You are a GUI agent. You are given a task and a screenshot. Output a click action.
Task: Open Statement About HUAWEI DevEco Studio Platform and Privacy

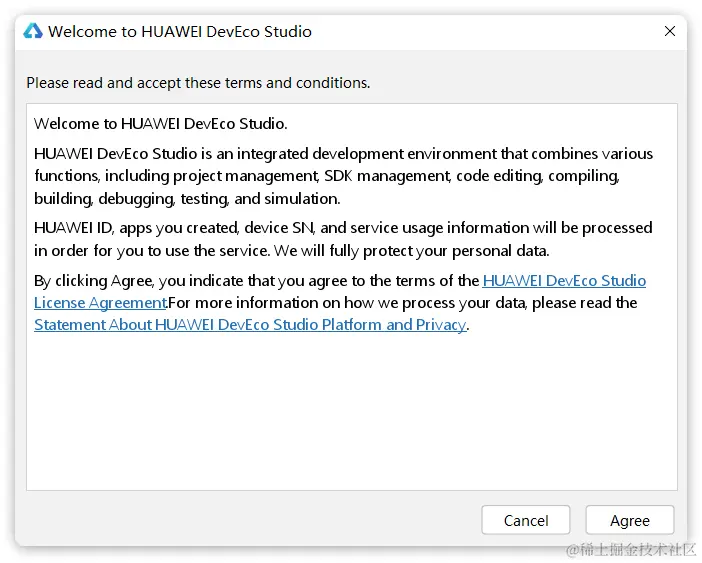(250, 324)
